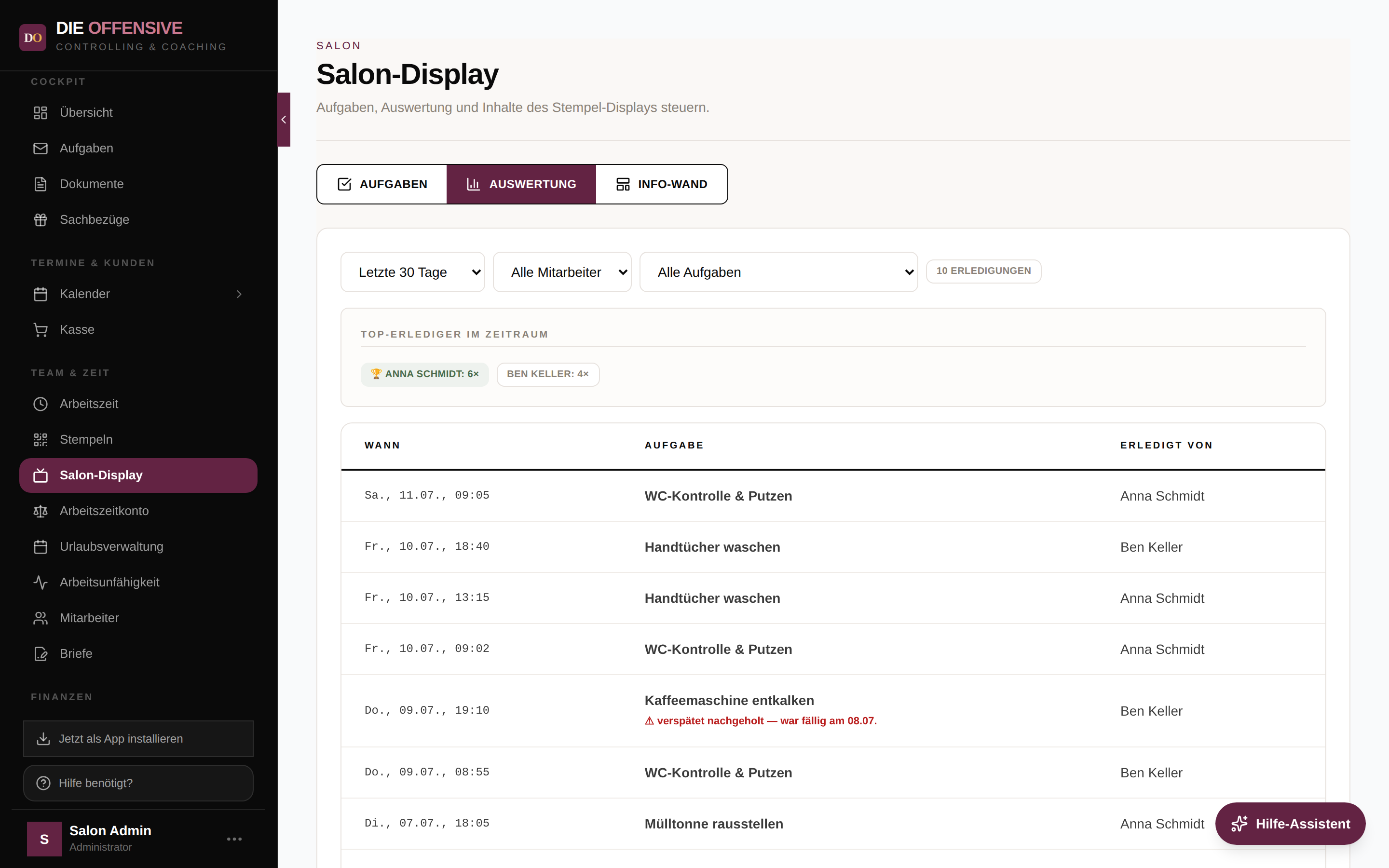
Task: Click the Mitarbeiter people icon
Action: pyautogui.click(x=40, y=618)
